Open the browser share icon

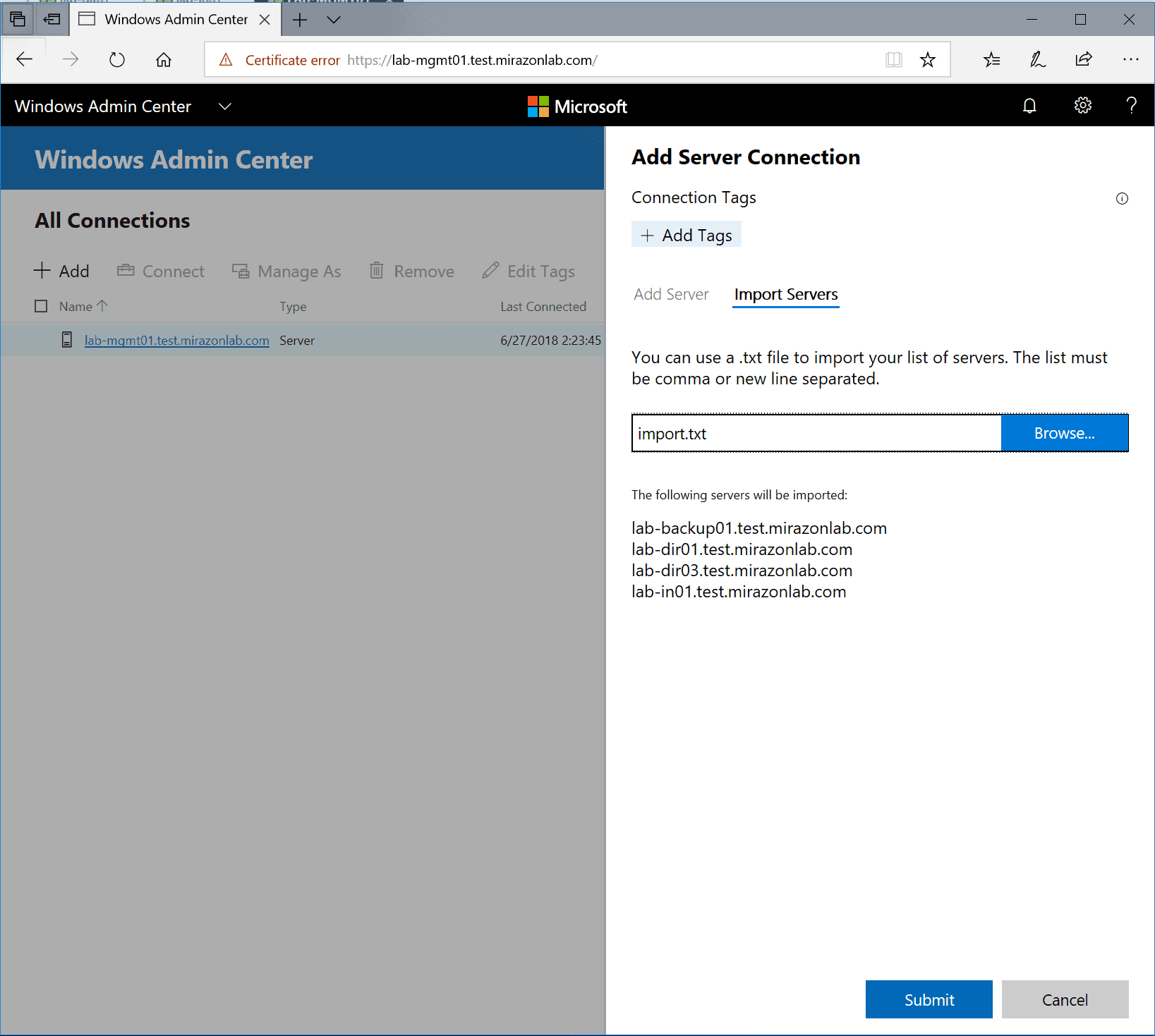(1083, 60)
